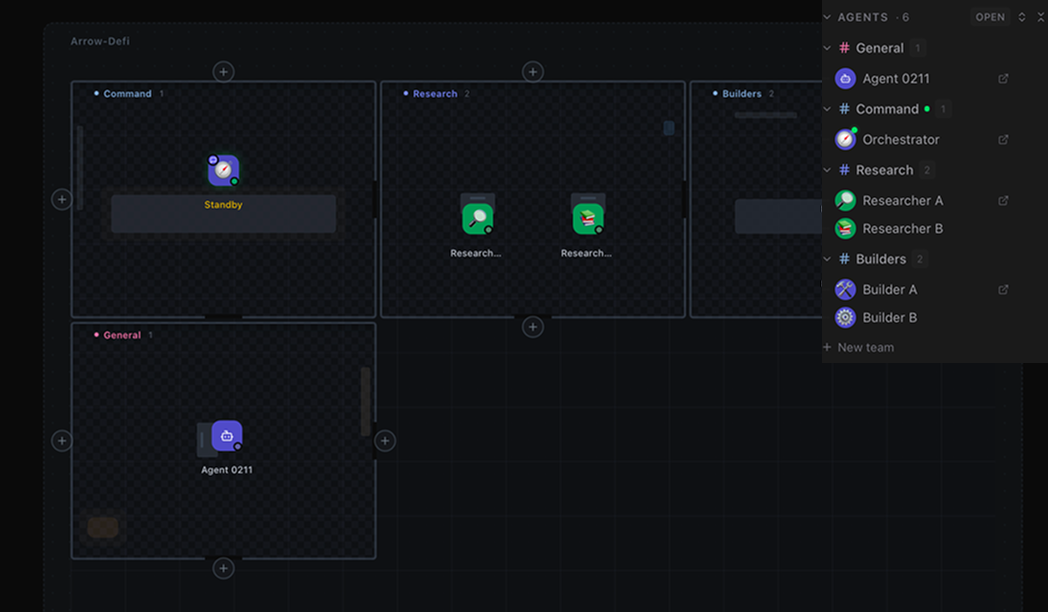Click the Builder B name in the sidebar

tap(890, 317)
